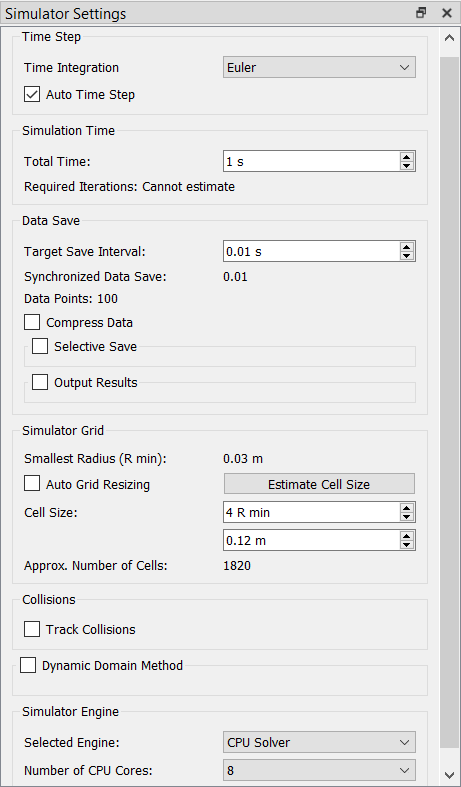Enable Track Collisions
Viewport: 461px width, 787px height.
[32, 629]
